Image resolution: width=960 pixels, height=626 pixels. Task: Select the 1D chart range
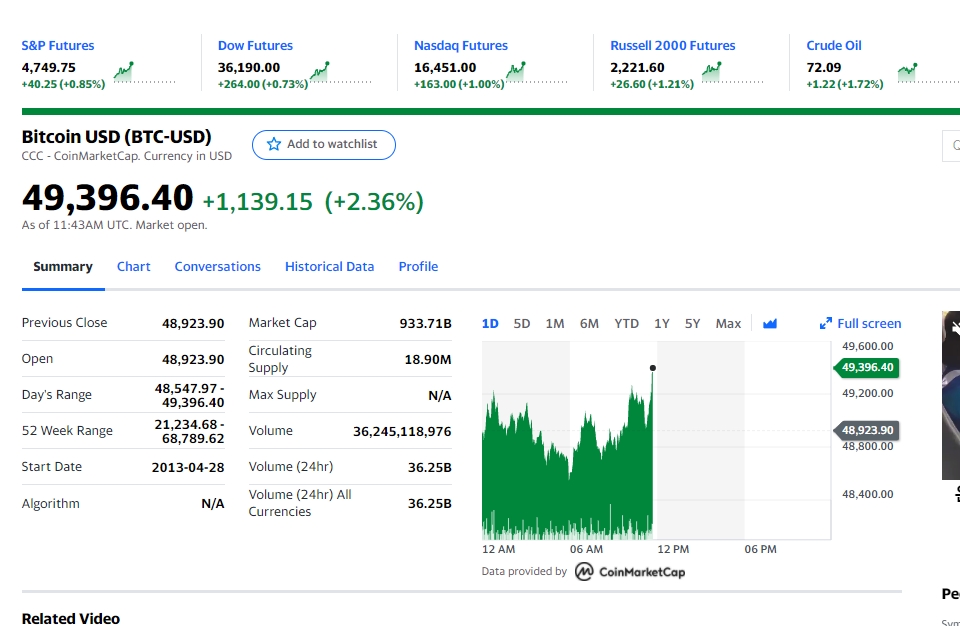tap(490, 323)
